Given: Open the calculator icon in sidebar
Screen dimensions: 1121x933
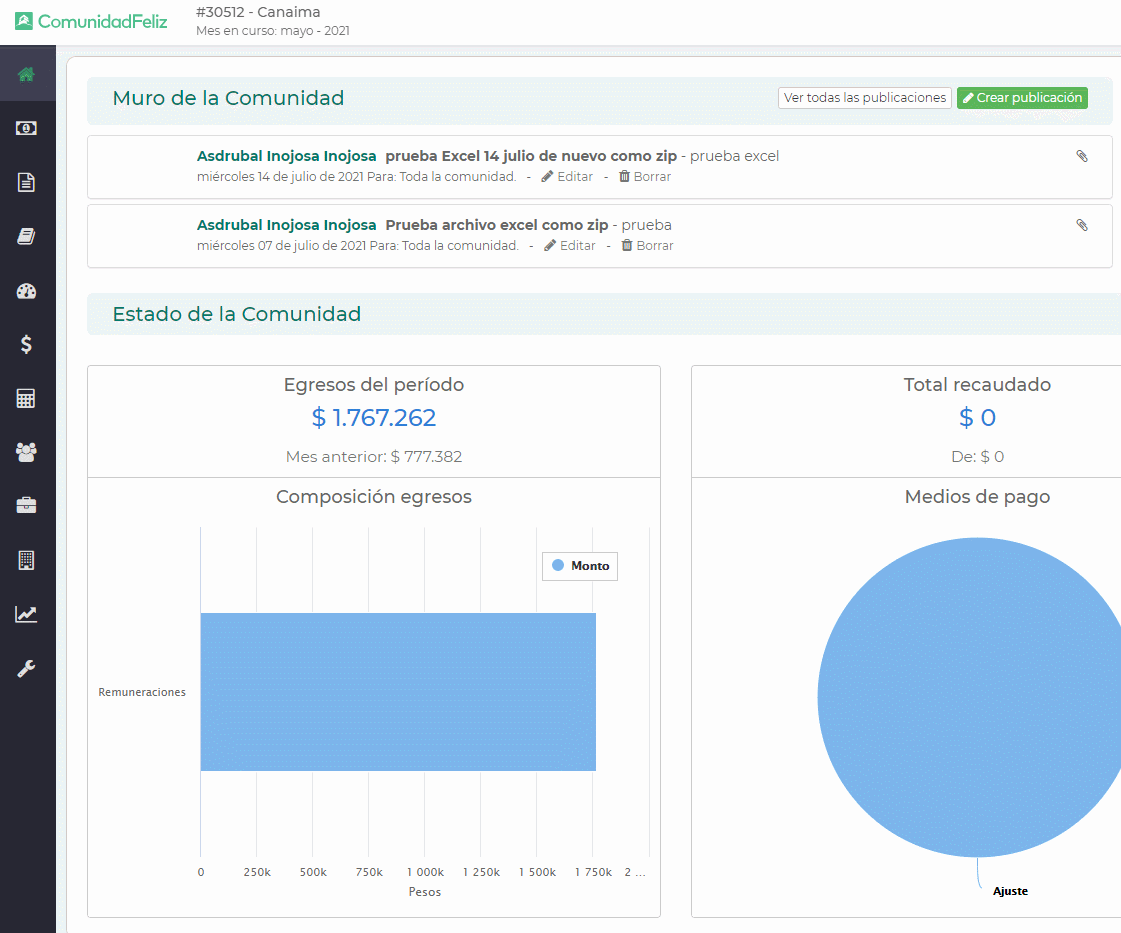Looking at the screenshot, I should [26, 398].
